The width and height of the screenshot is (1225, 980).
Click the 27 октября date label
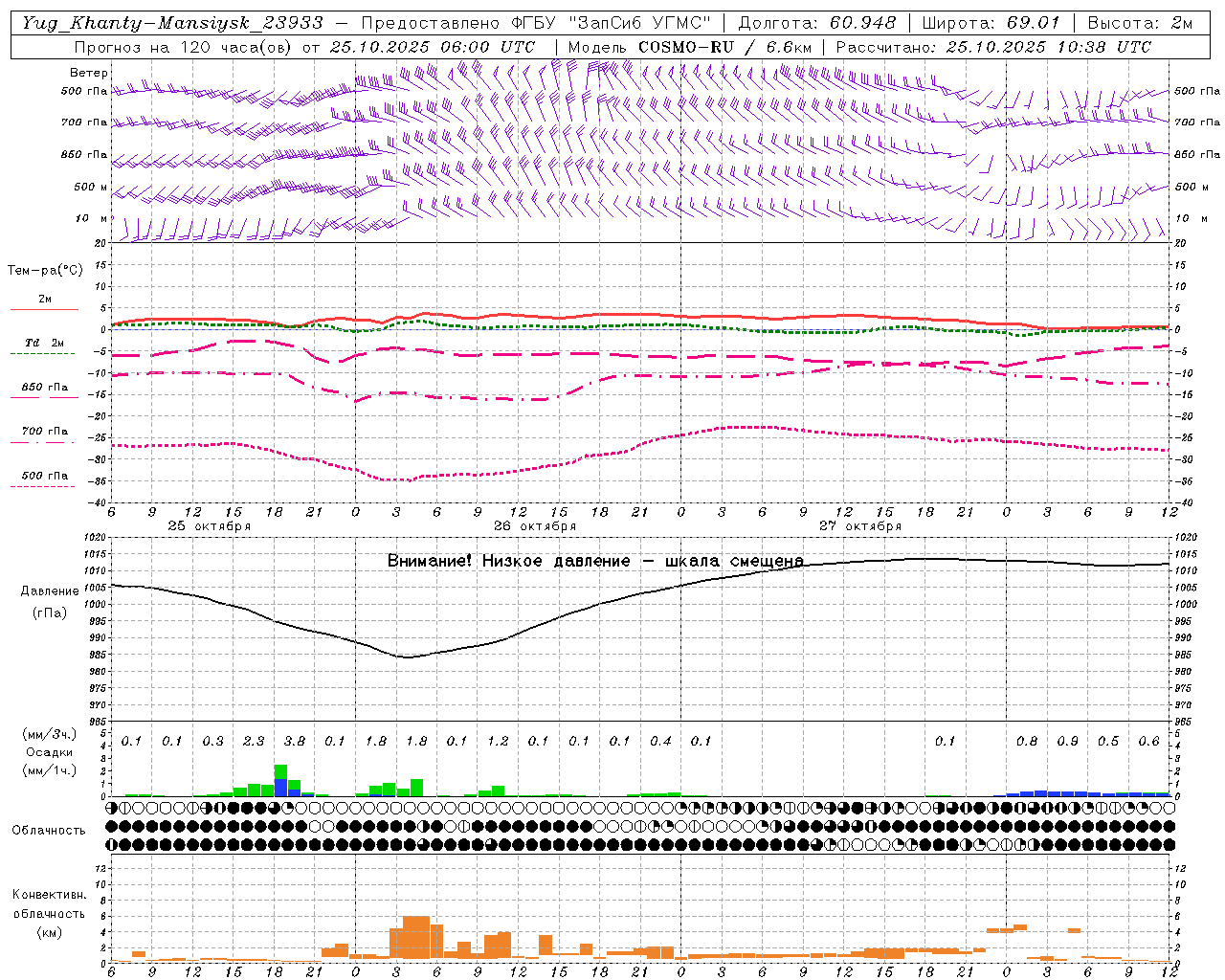coord(860,526)
